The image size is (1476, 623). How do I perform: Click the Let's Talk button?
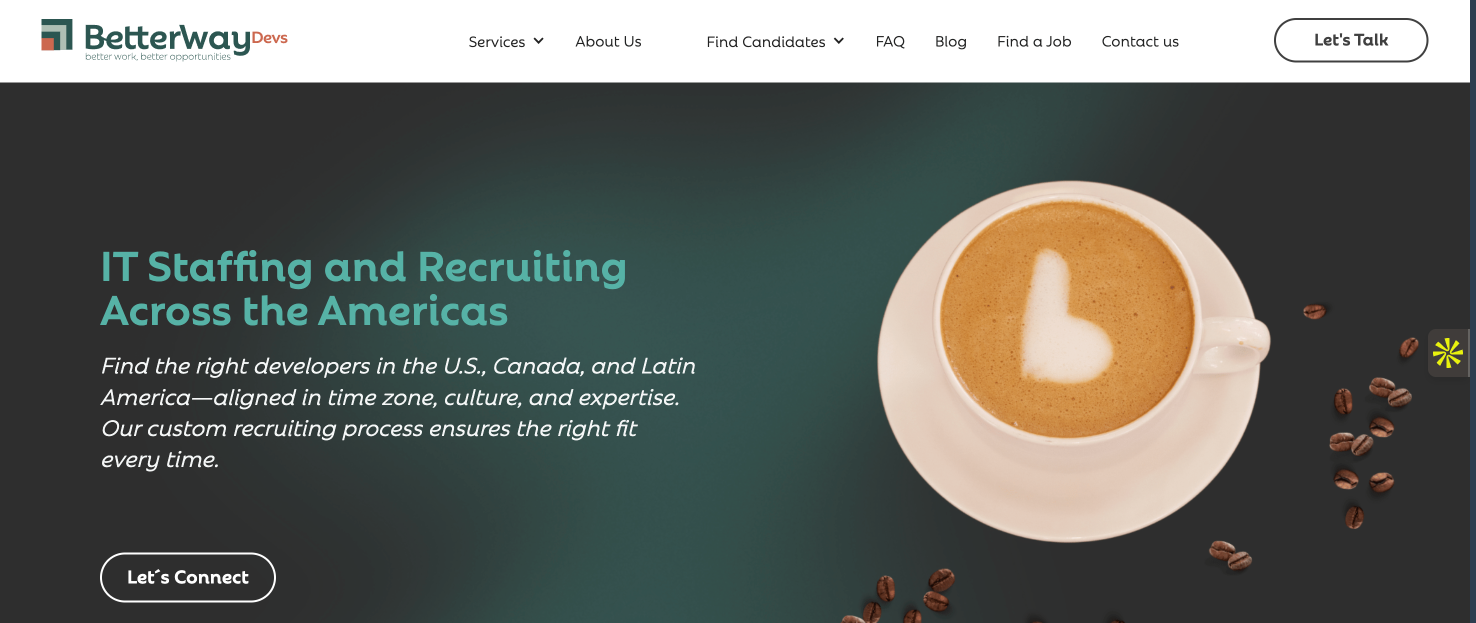click(x=1351, y=40)
